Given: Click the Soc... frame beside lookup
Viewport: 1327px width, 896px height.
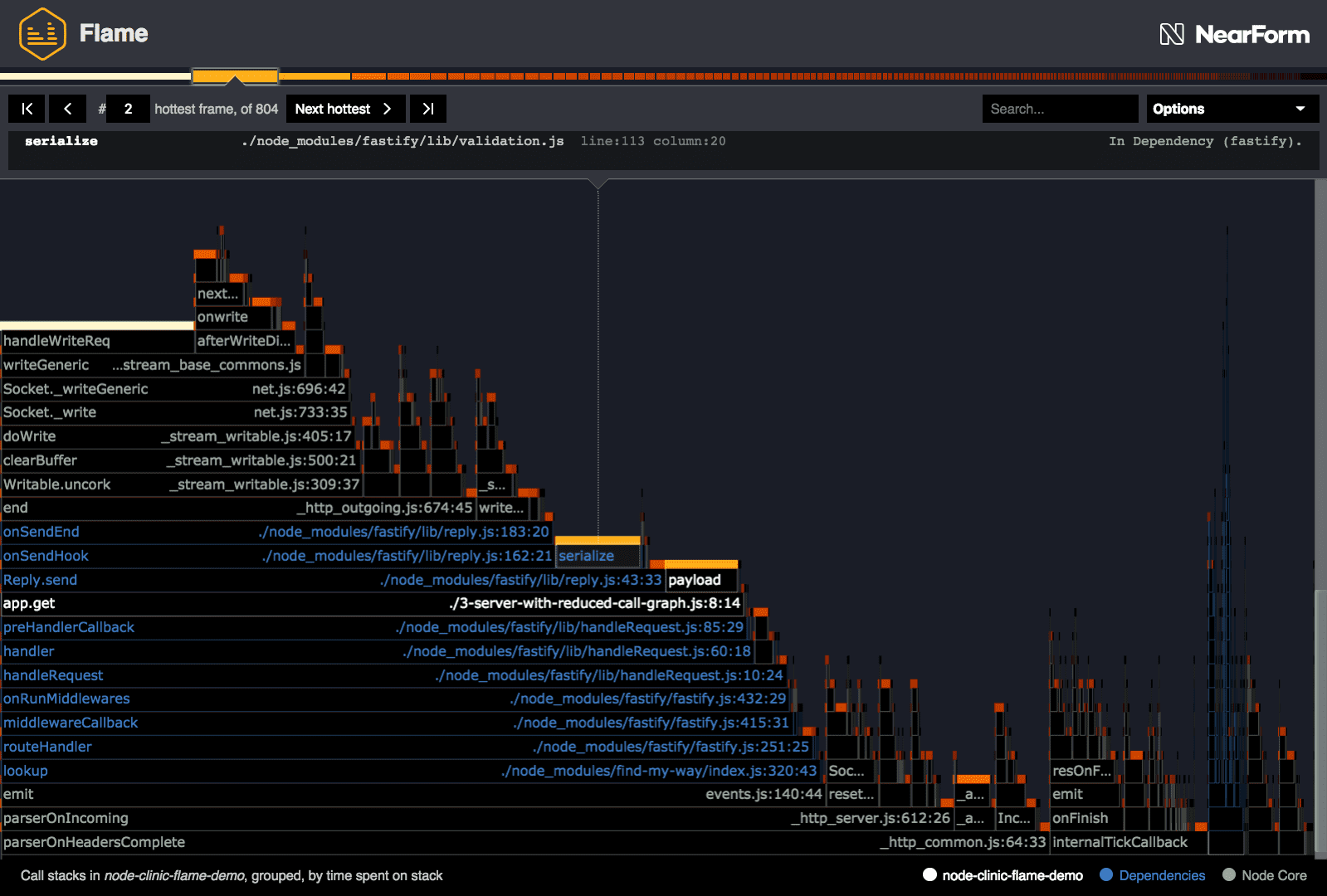Looking at the screenshot, I should 850,771.
